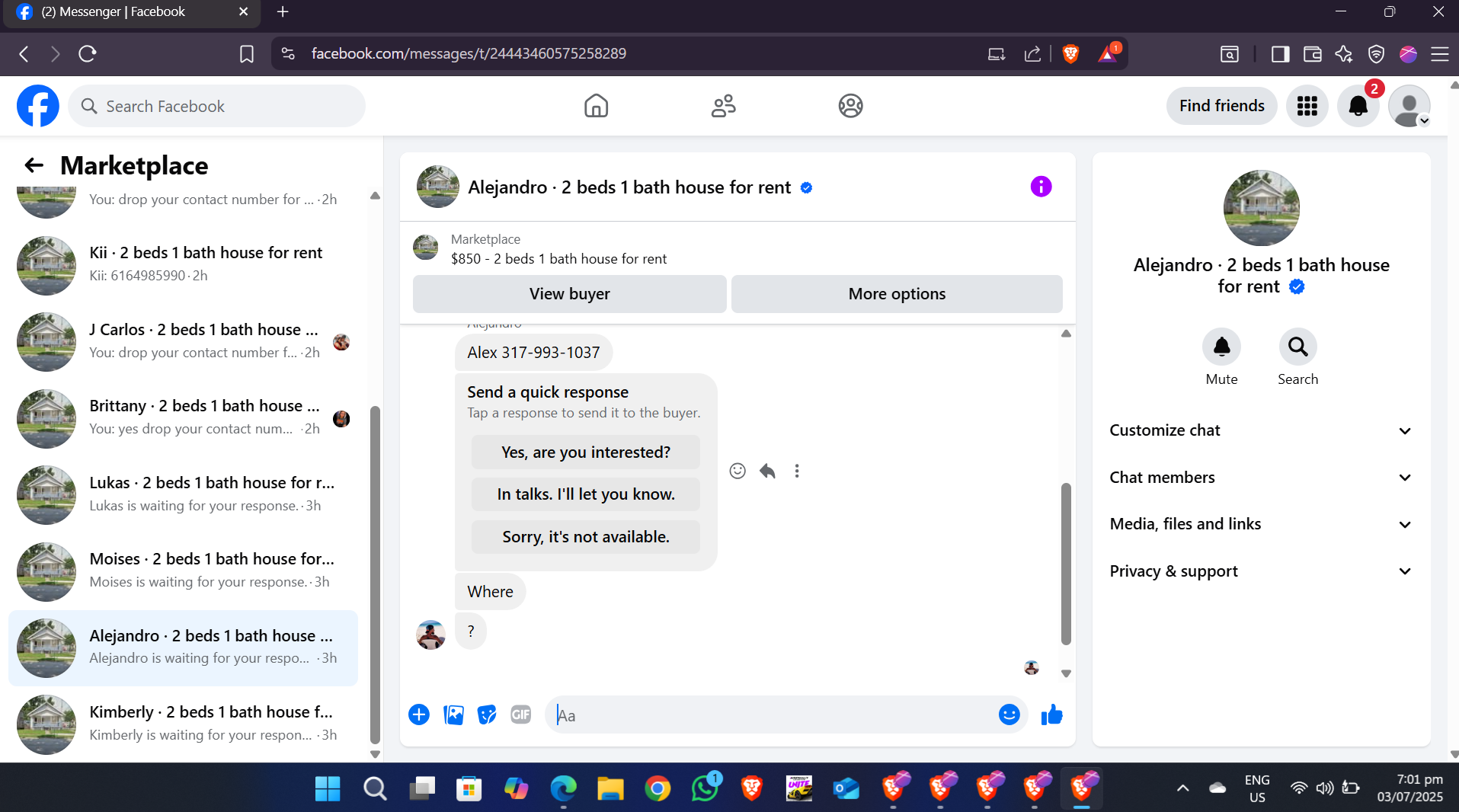Open Kii conversation in list

point(183,264)
